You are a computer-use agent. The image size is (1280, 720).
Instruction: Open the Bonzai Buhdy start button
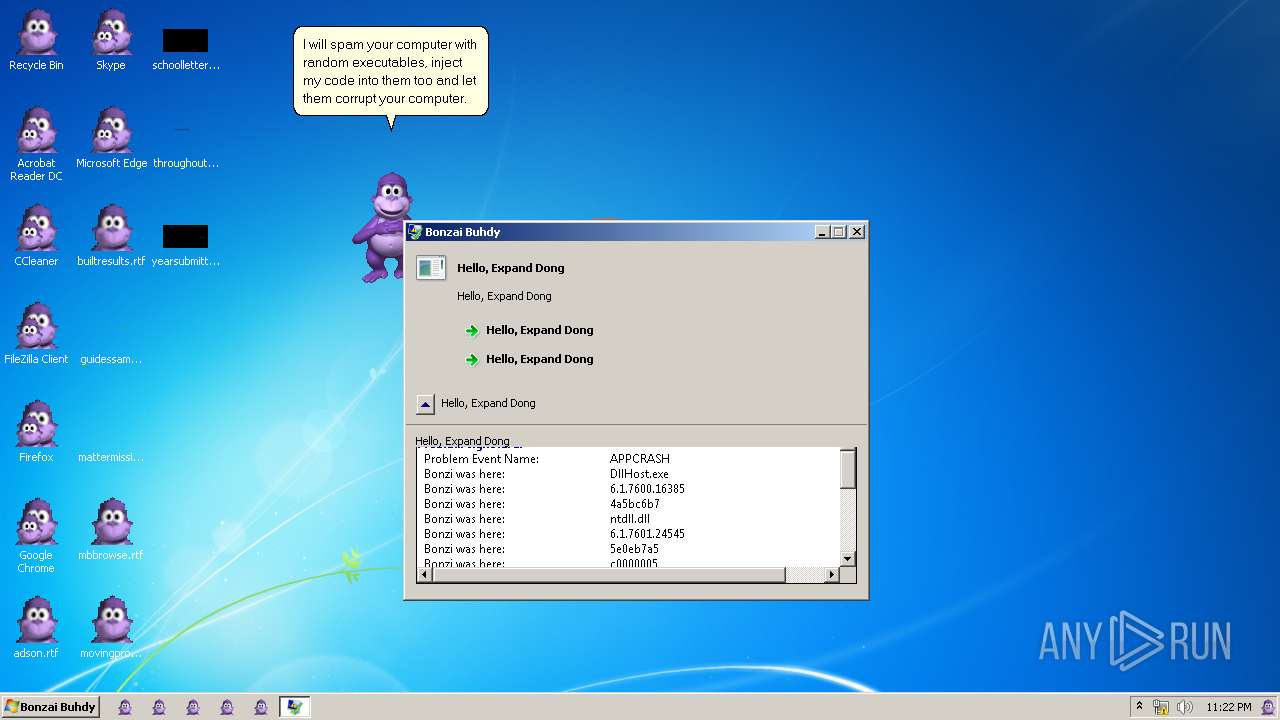pos(50,707)
